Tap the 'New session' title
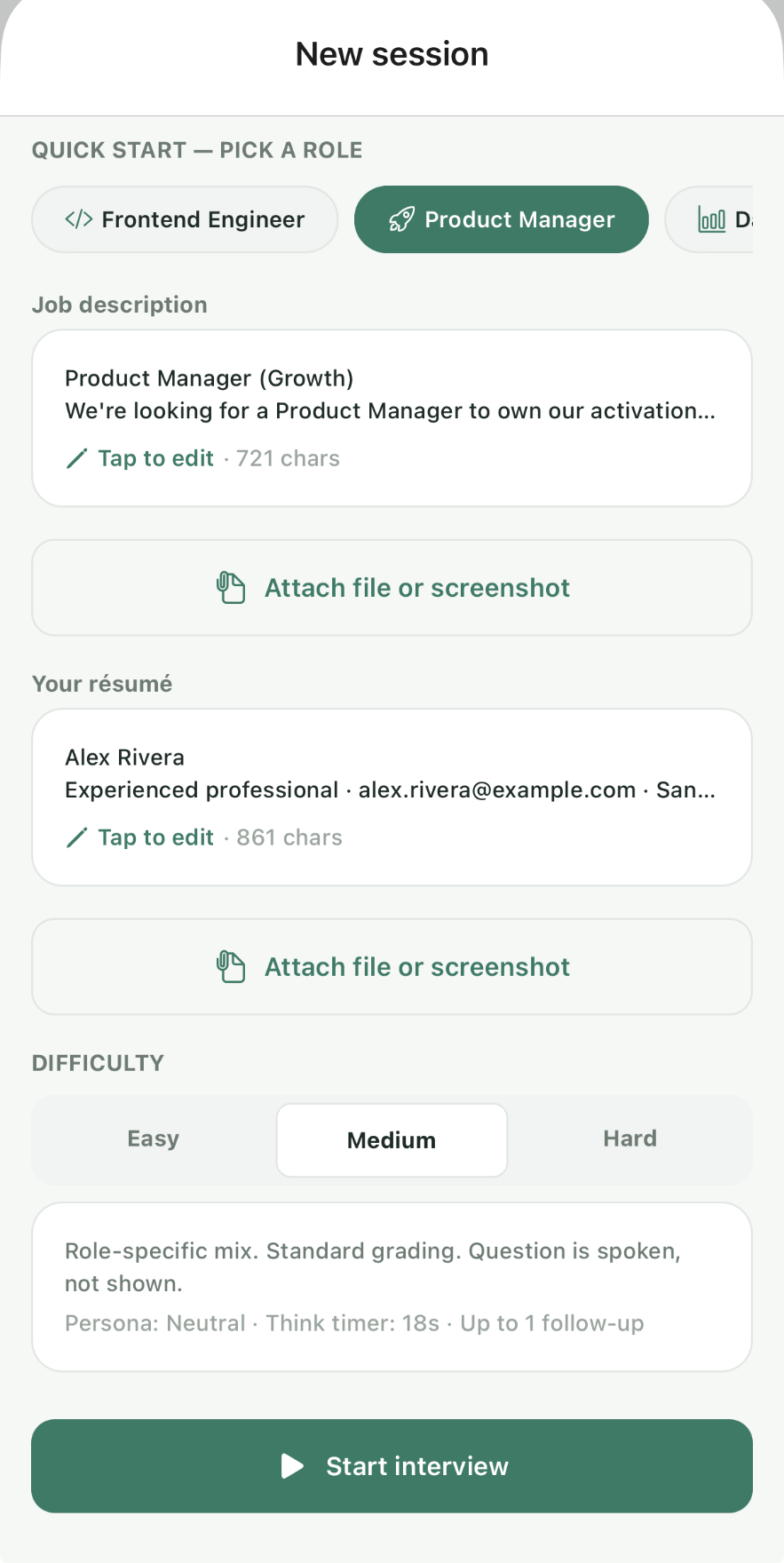 coord(392,54)
